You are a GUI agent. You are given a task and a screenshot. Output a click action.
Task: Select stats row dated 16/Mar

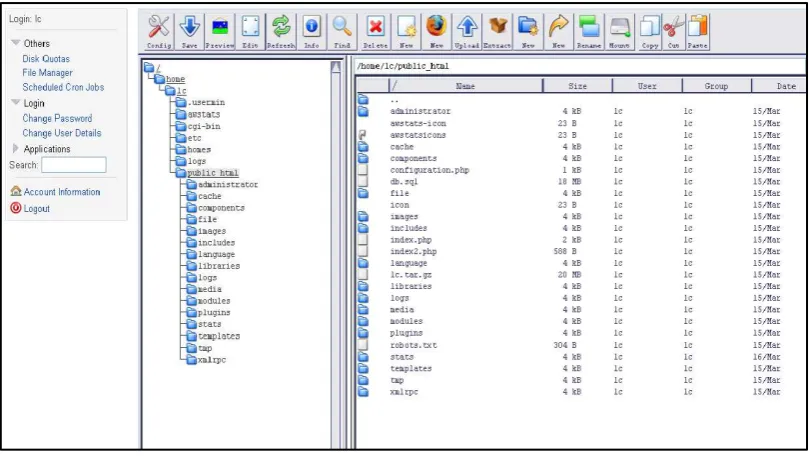[x=583, y=357]
